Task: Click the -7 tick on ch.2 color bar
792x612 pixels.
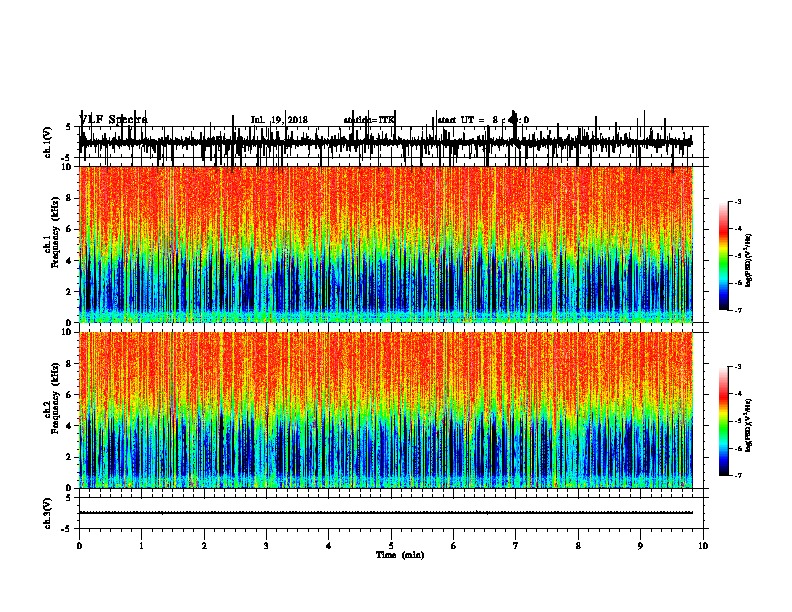Action: point(738,475)
